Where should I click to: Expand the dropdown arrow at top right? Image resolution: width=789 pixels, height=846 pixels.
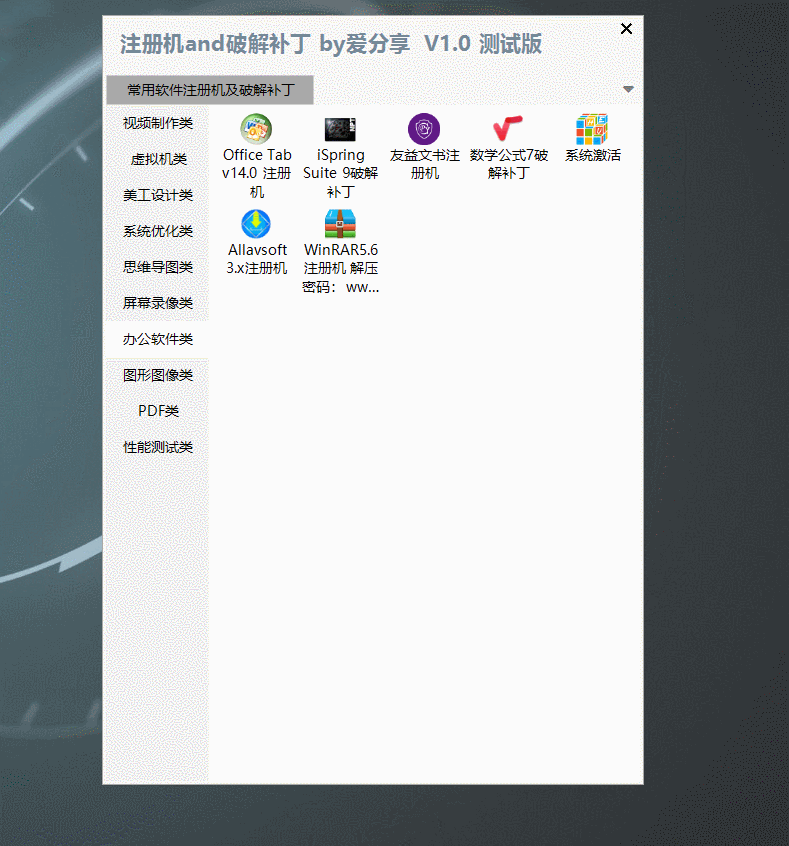(x=628, y=89)
